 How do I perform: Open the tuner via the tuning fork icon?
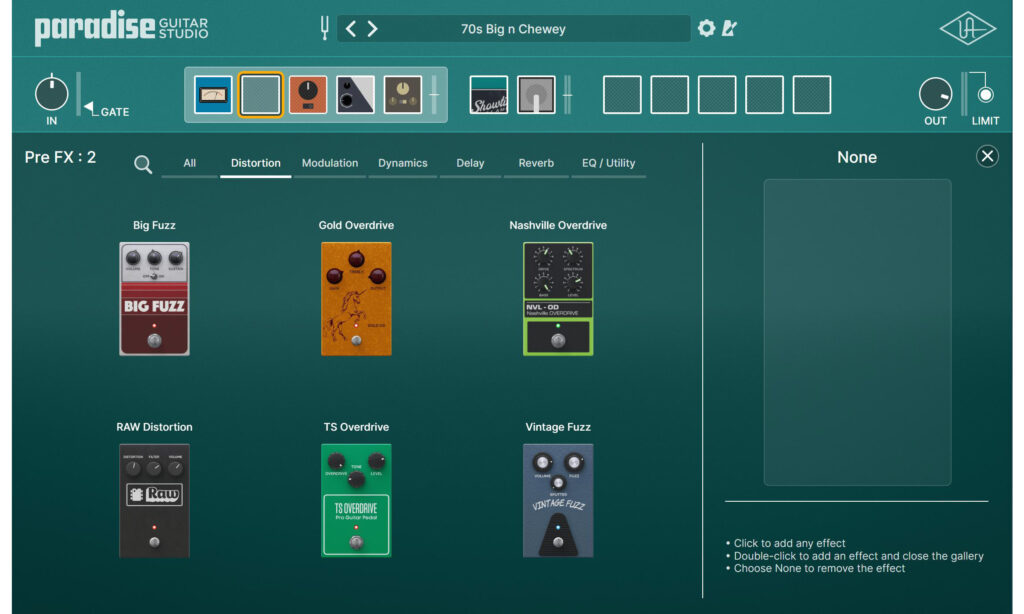324,29
